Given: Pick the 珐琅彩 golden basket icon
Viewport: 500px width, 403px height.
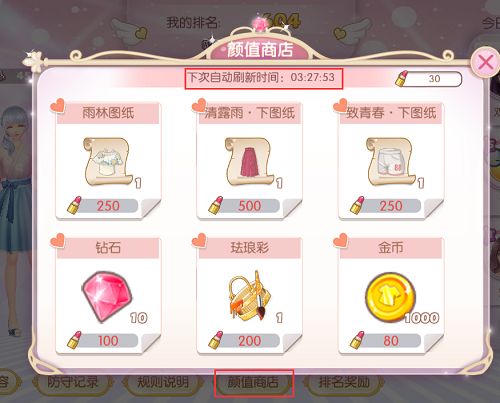Looking at the screenshot, I should point(249,296).
